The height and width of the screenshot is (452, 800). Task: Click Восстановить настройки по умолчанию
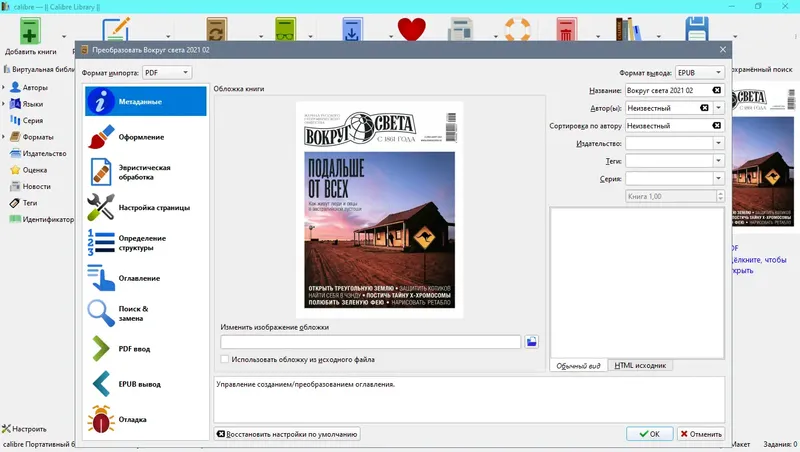[287, 434]
